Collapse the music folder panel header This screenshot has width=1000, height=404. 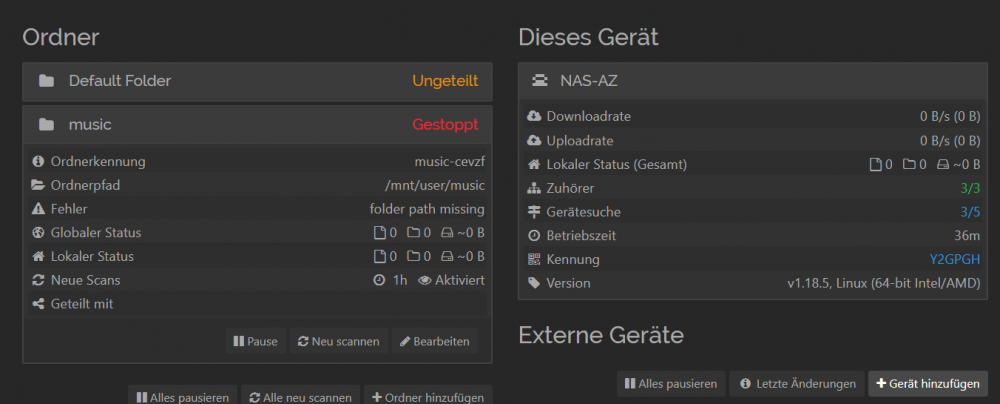tap(257, 125)
